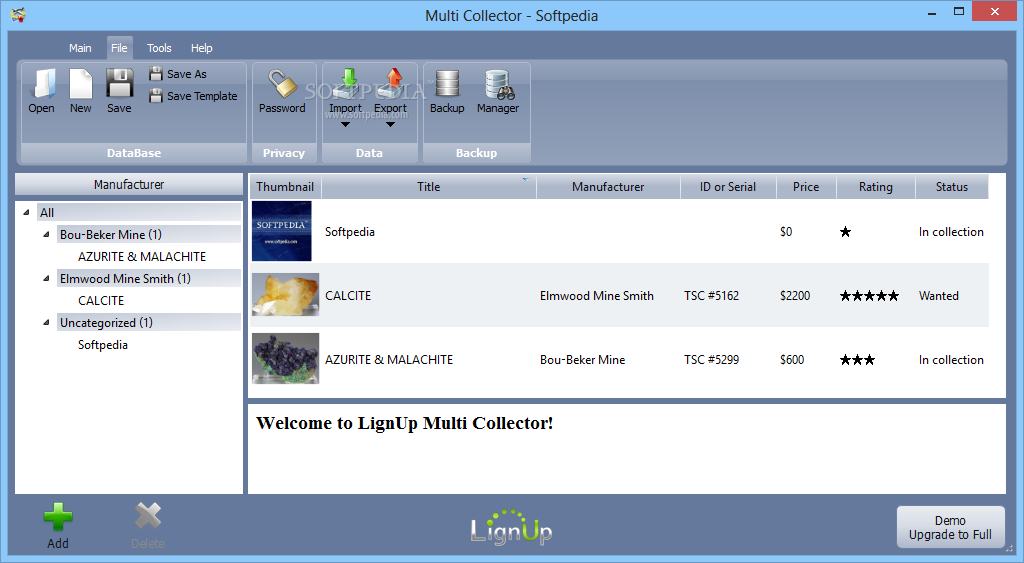Select Bou-Beker Mine (1) in the tree
This screenshot has height=563, width=1024.
[x=149, y=234]
